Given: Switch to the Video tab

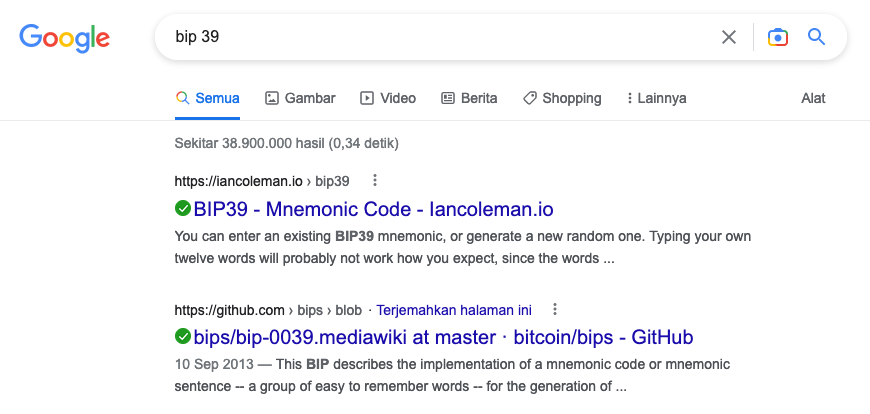Looking at the screenshot, I should click(388, 98).
